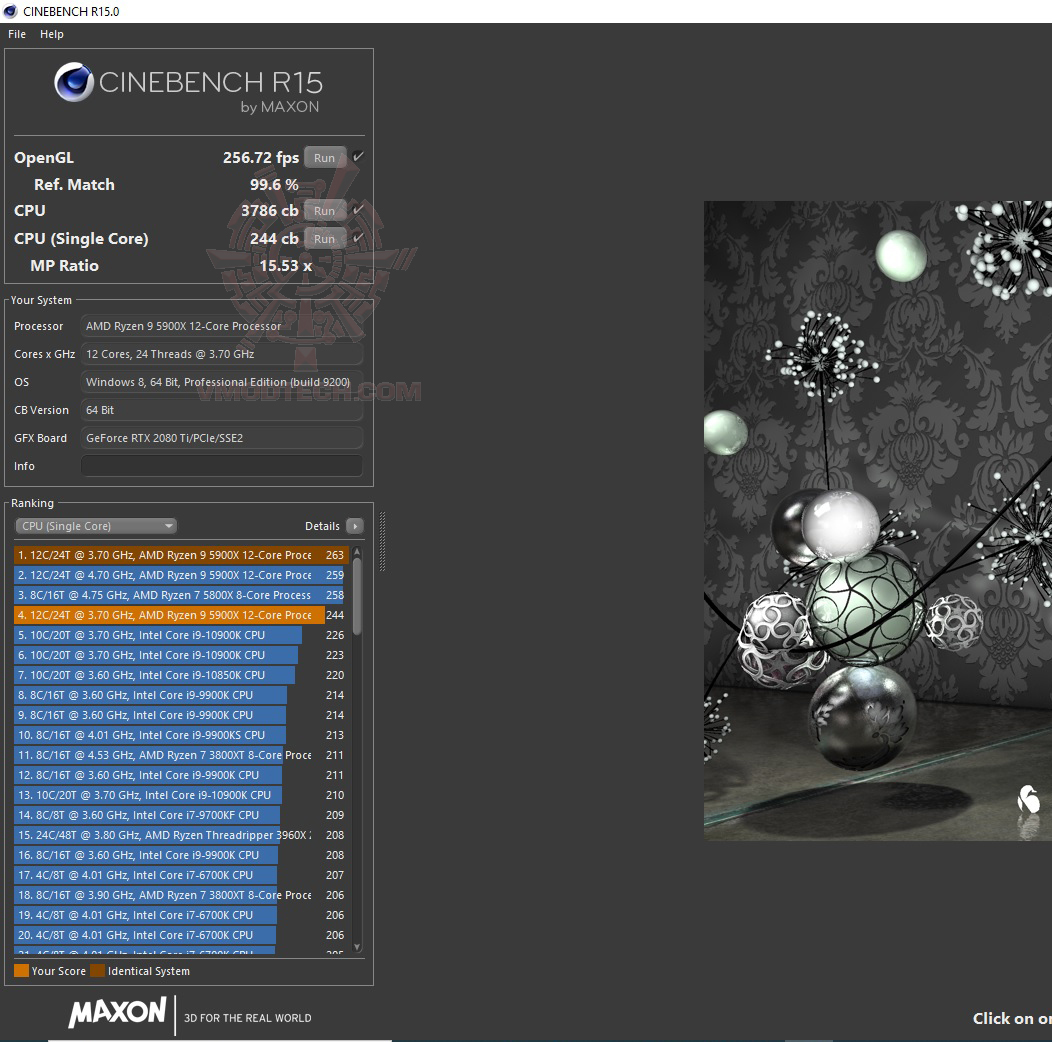This screenshot has height=1042, width=1052.
Task: Select ranking entry 16 i9-9900K scoring 208
Action: 180,855
